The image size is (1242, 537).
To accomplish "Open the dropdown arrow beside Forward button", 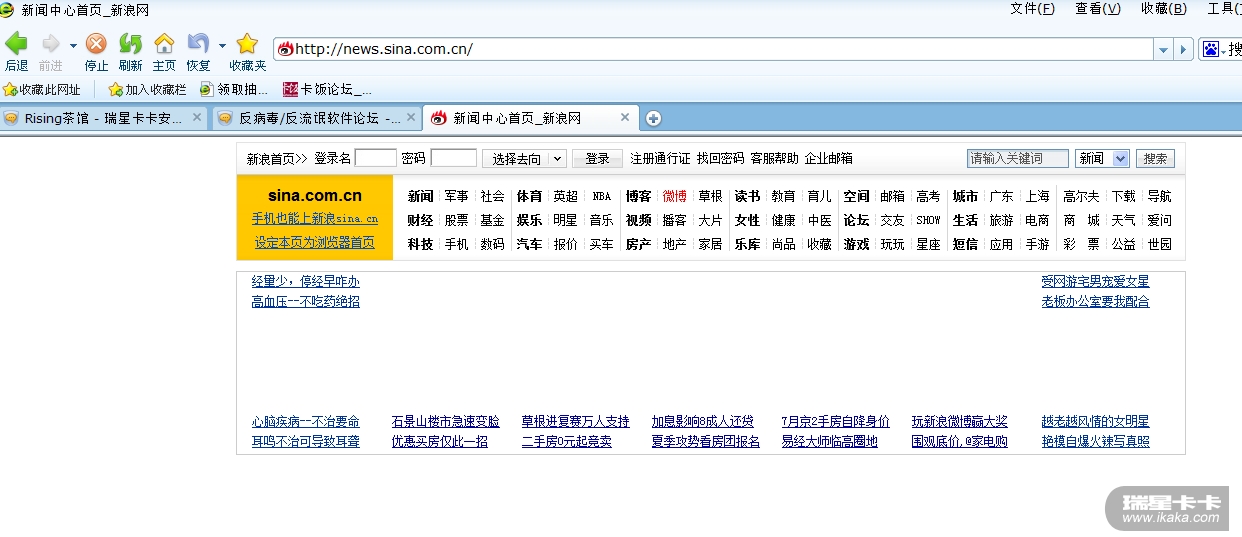I will (73, 45).
